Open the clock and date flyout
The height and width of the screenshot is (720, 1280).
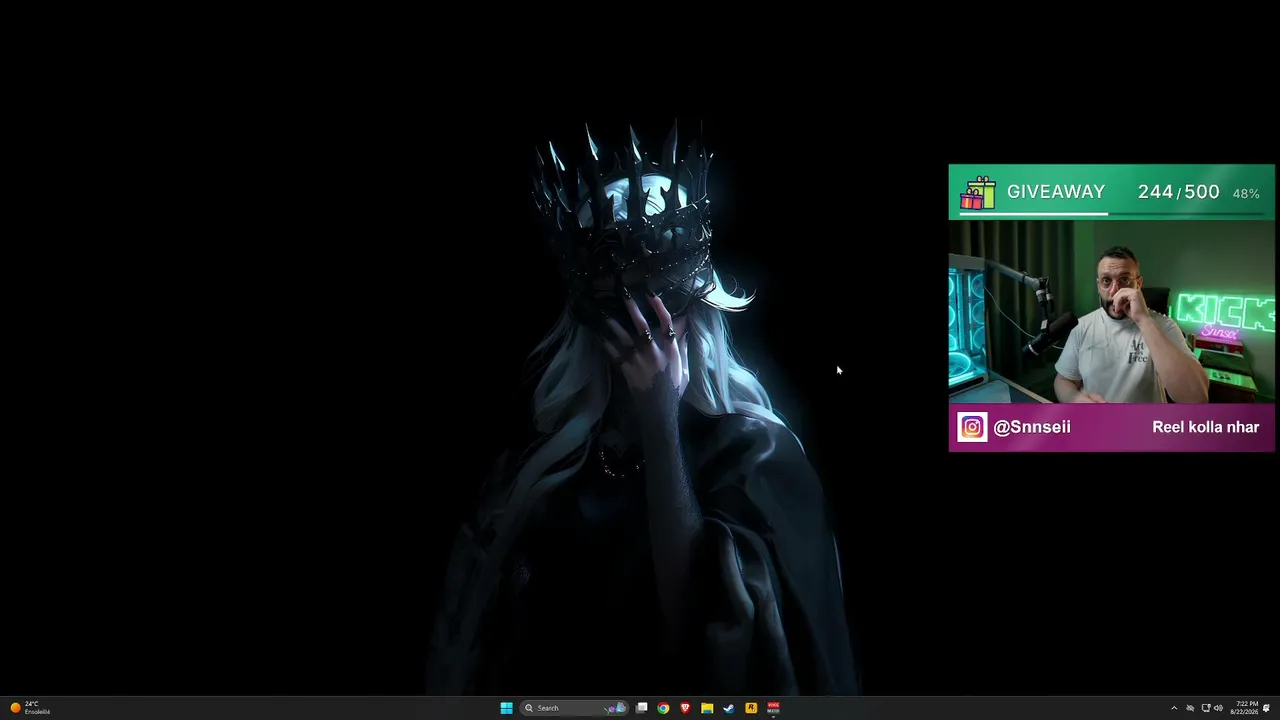click(x=1245, y=708)
